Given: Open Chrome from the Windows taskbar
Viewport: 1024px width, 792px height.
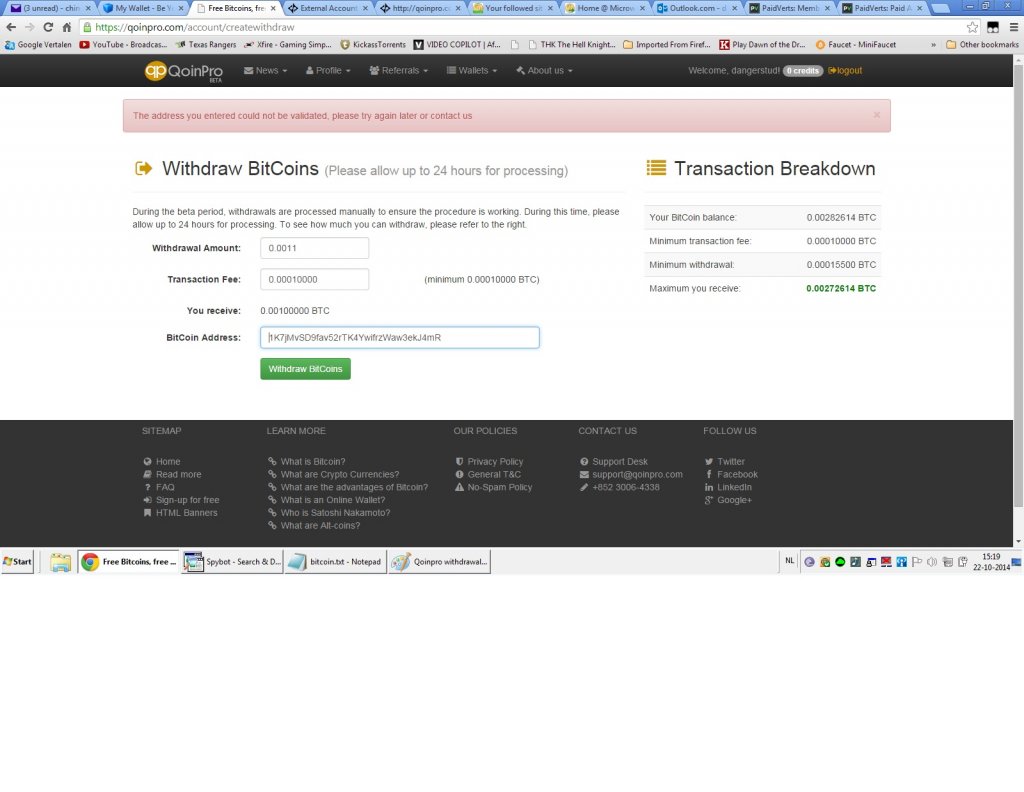Looking at the screenshot, I should pyautogui.click(x=128, y=562).
